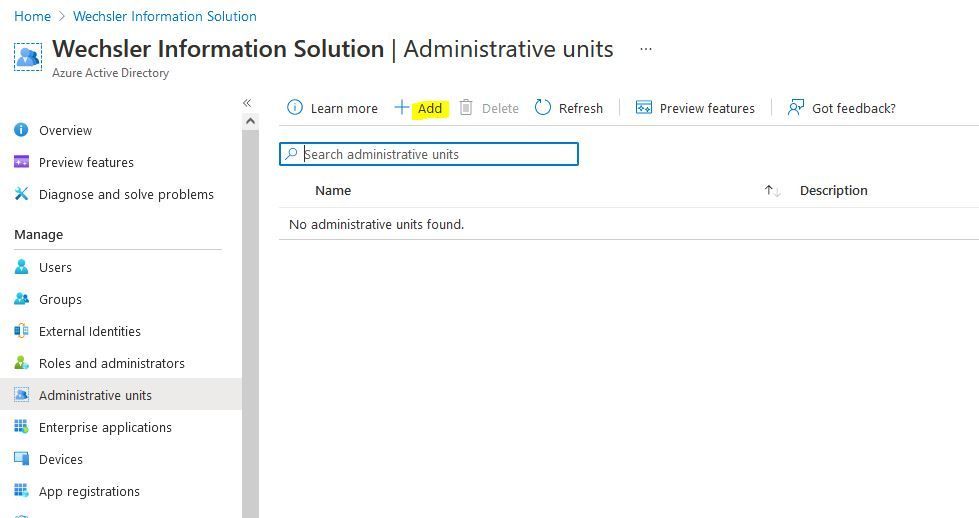Click the Users icon in sidebar
This screenshot has height=518, width=979.
point(21,266)
